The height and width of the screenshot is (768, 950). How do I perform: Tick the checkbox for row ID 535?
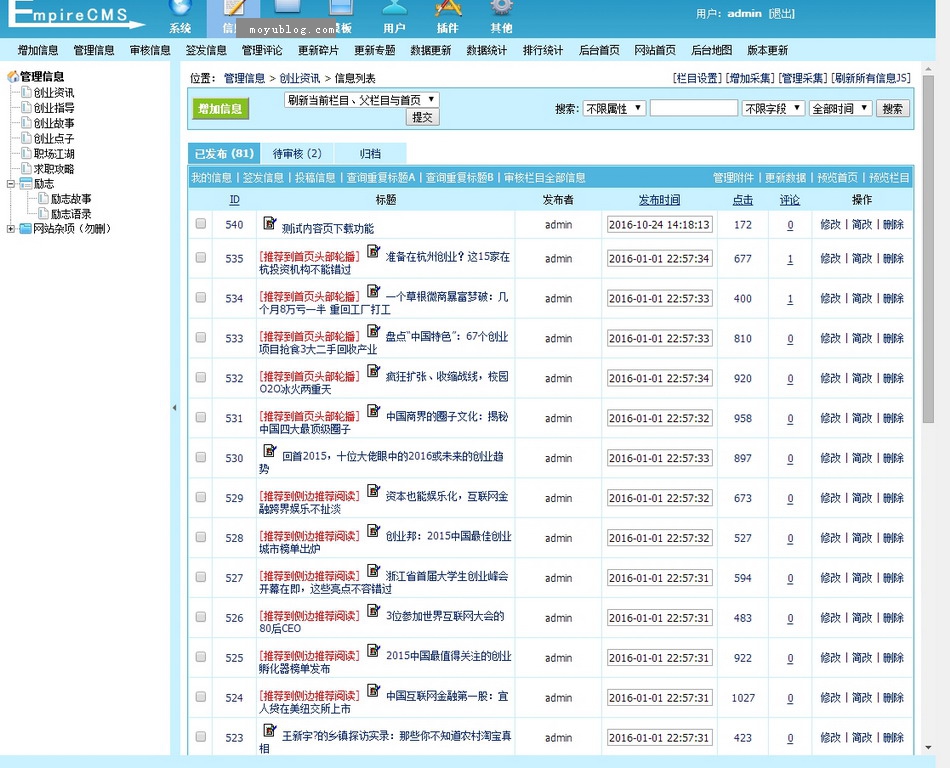click(201, 257)
